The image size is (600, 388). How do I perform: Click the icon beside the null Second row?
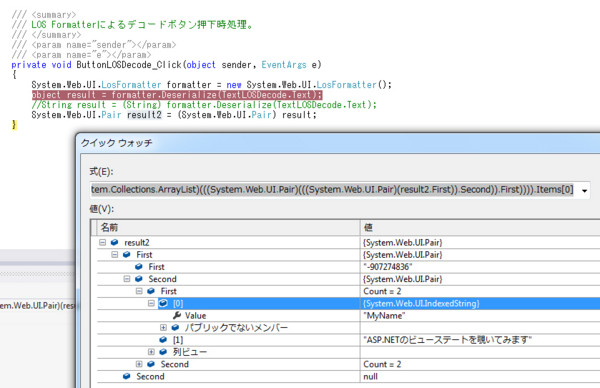pos(127,376)
